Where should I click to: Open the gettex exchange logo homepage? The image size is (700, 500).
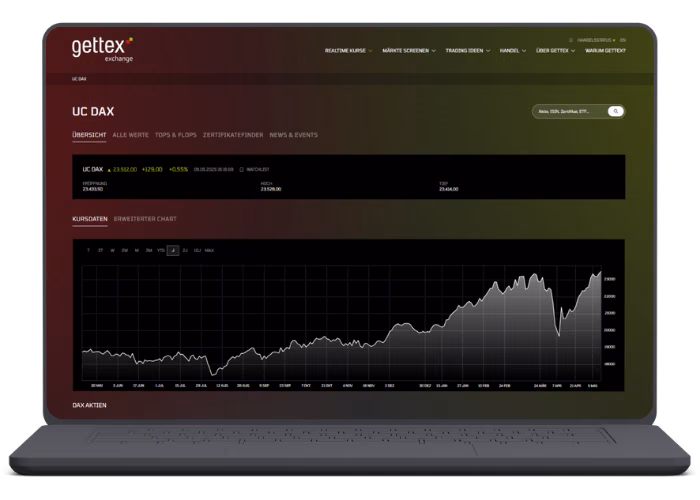tap(102, 50)
